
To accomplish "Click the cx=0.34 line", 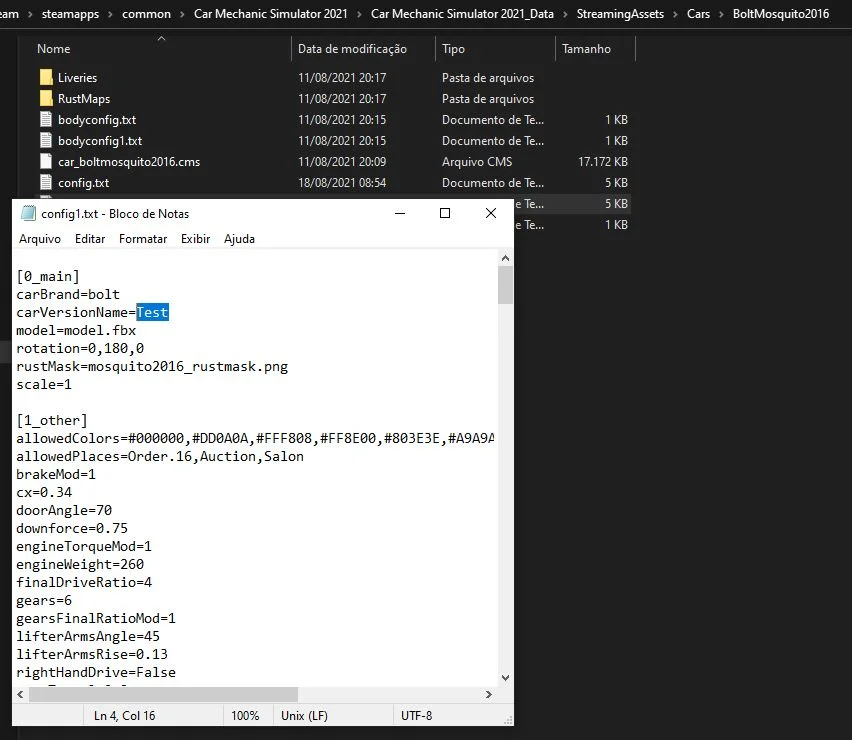I will click(44, 492).
